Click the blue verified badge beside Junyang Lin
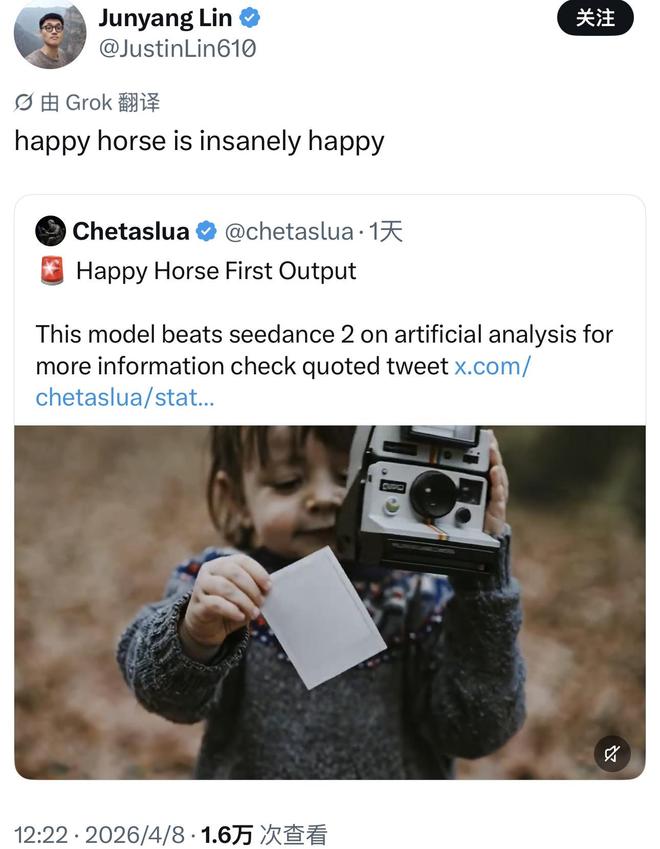 click(x=252, y=17)
